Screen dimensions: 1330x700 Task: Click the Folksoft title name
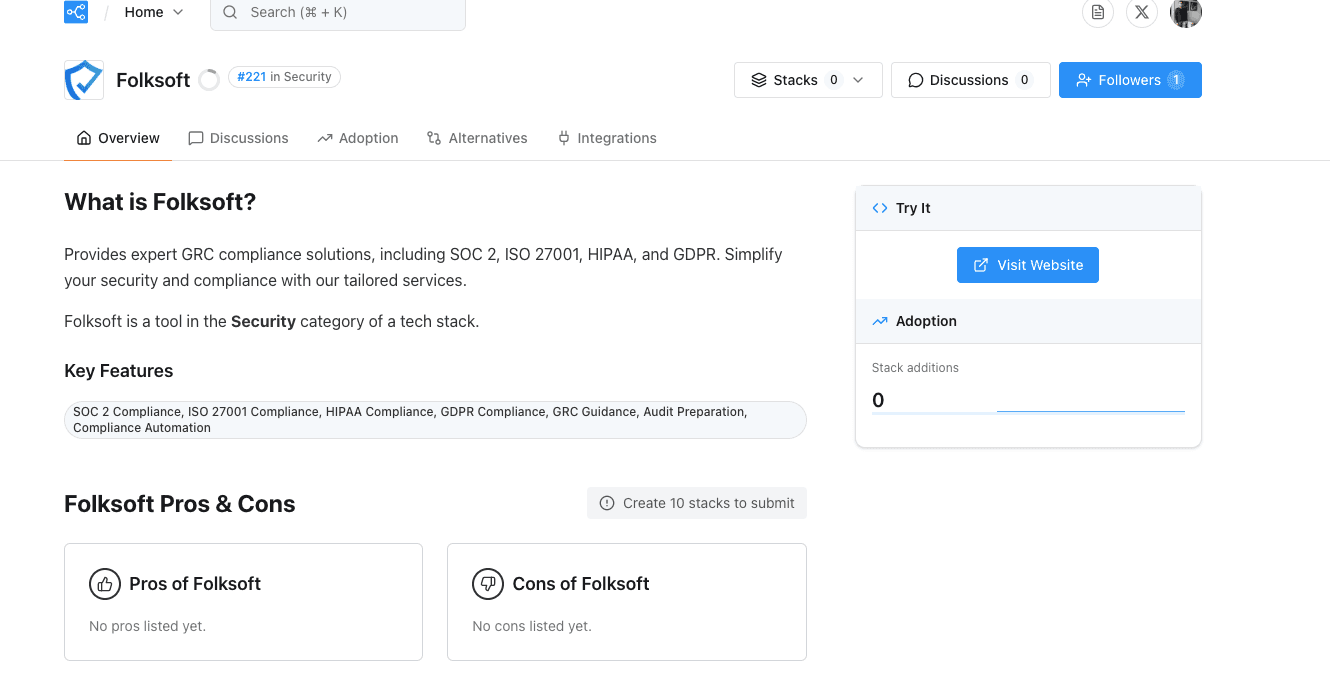coord(153,80)
